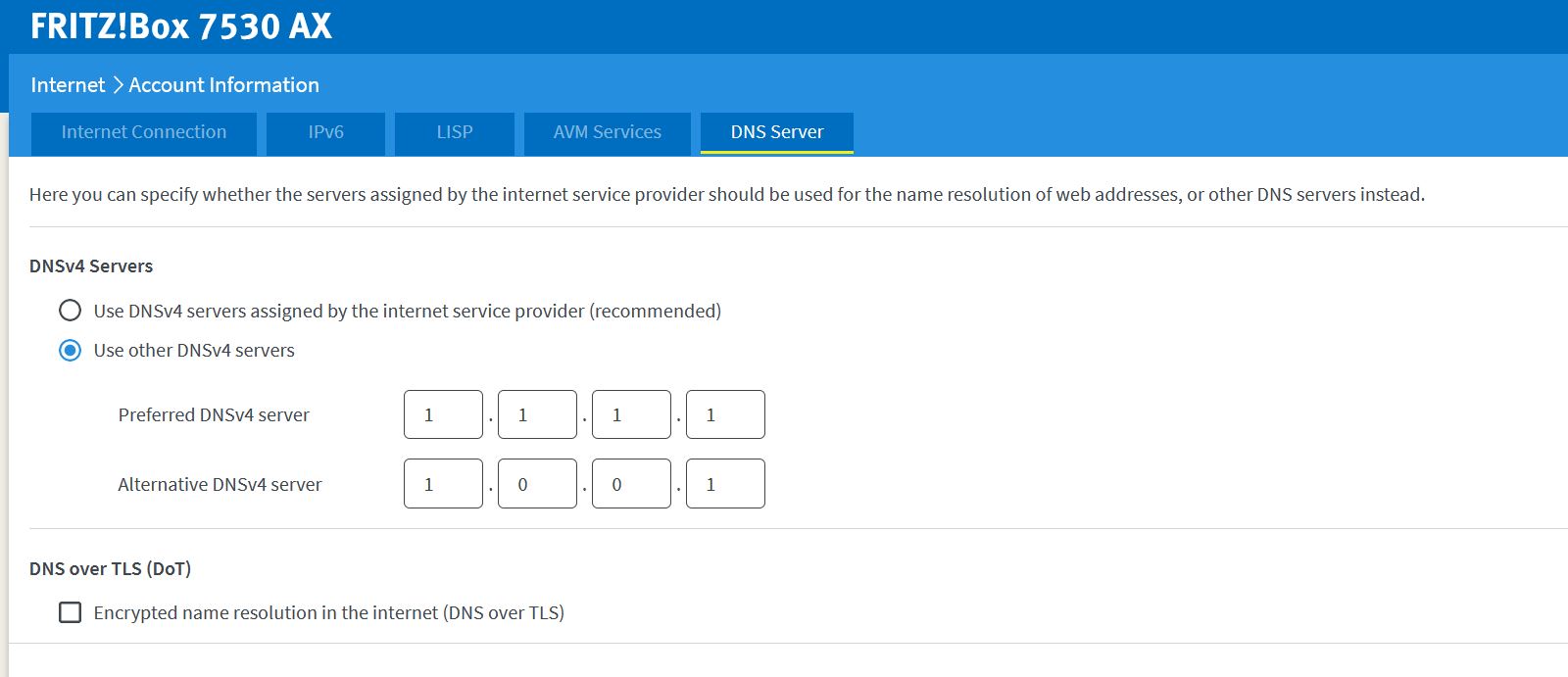This screenshot has width=1568, height=677.
Task: Click fourth octet of Preferred DNSv4 server
Action: [725, 414]
